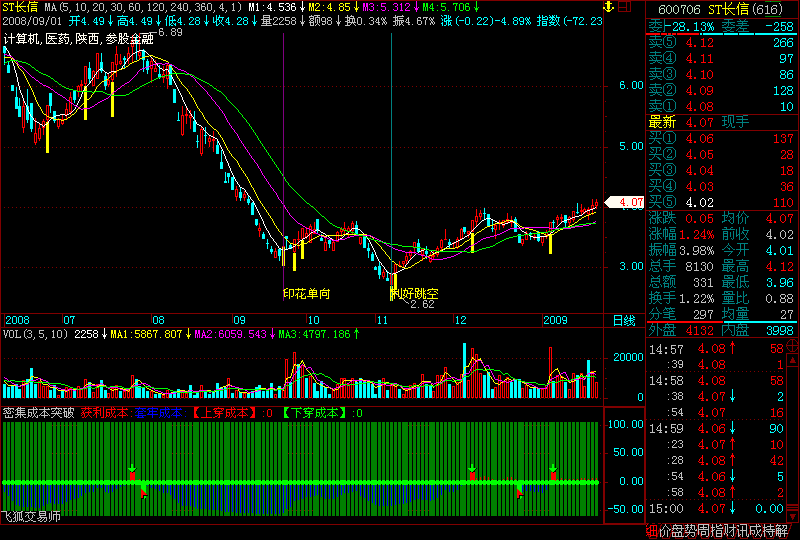
Task: Click the 【上穿成本】 legend label
Action: tap(224, 413)
